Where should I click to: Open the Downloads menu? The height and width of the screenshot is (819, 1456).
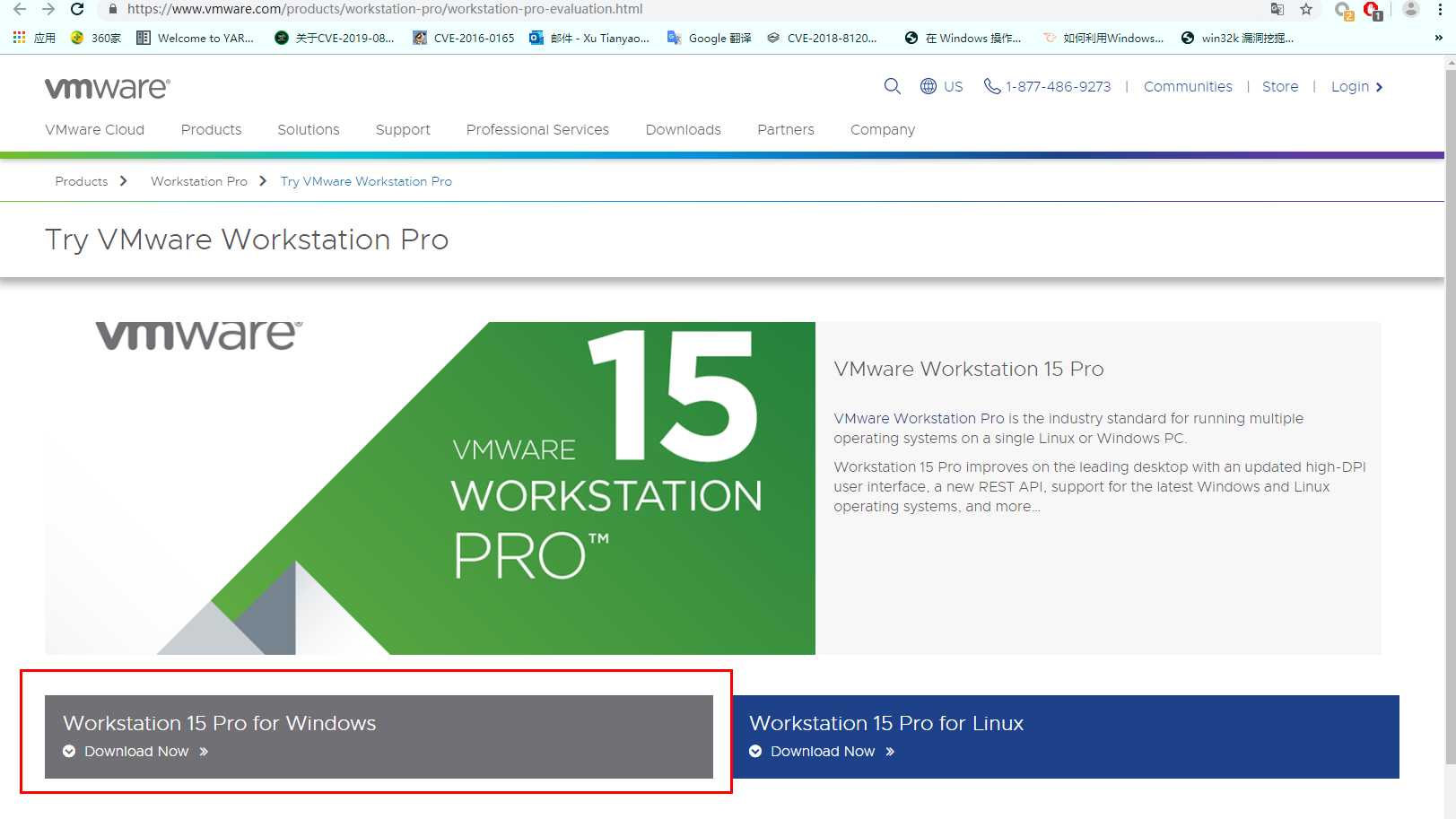[684, 129]
